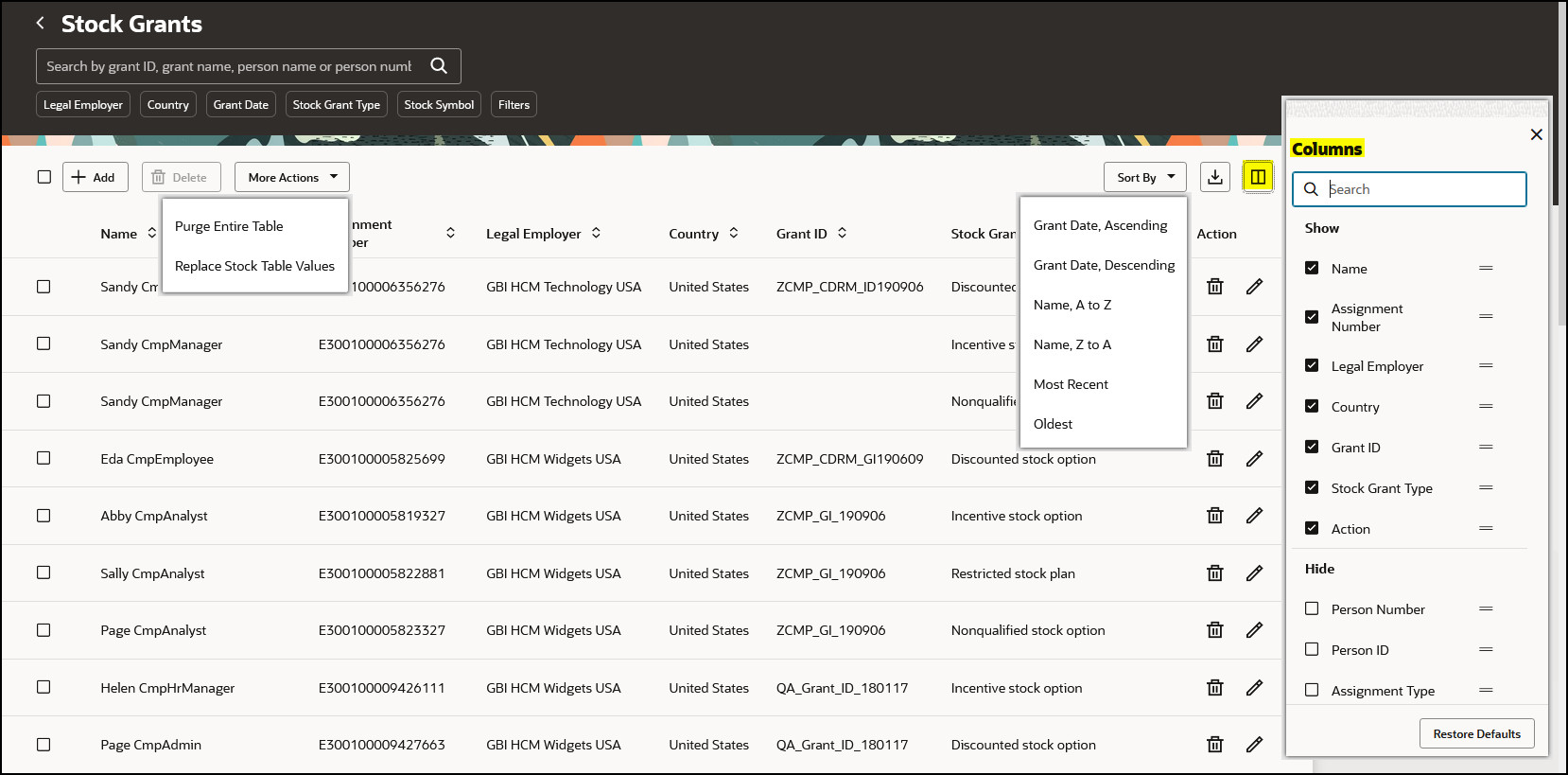This screenshot has width=1568, height=775.
Task: Click the search magnifier icon in grant search
Action: point(439,65)
